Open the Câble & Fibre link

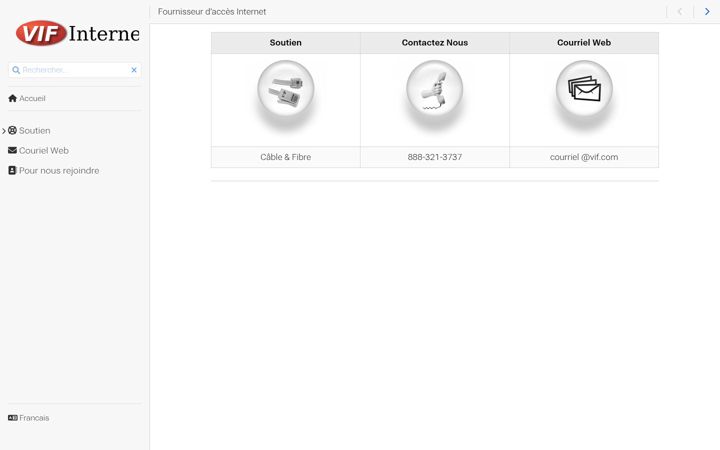click(x=286, y=157)
